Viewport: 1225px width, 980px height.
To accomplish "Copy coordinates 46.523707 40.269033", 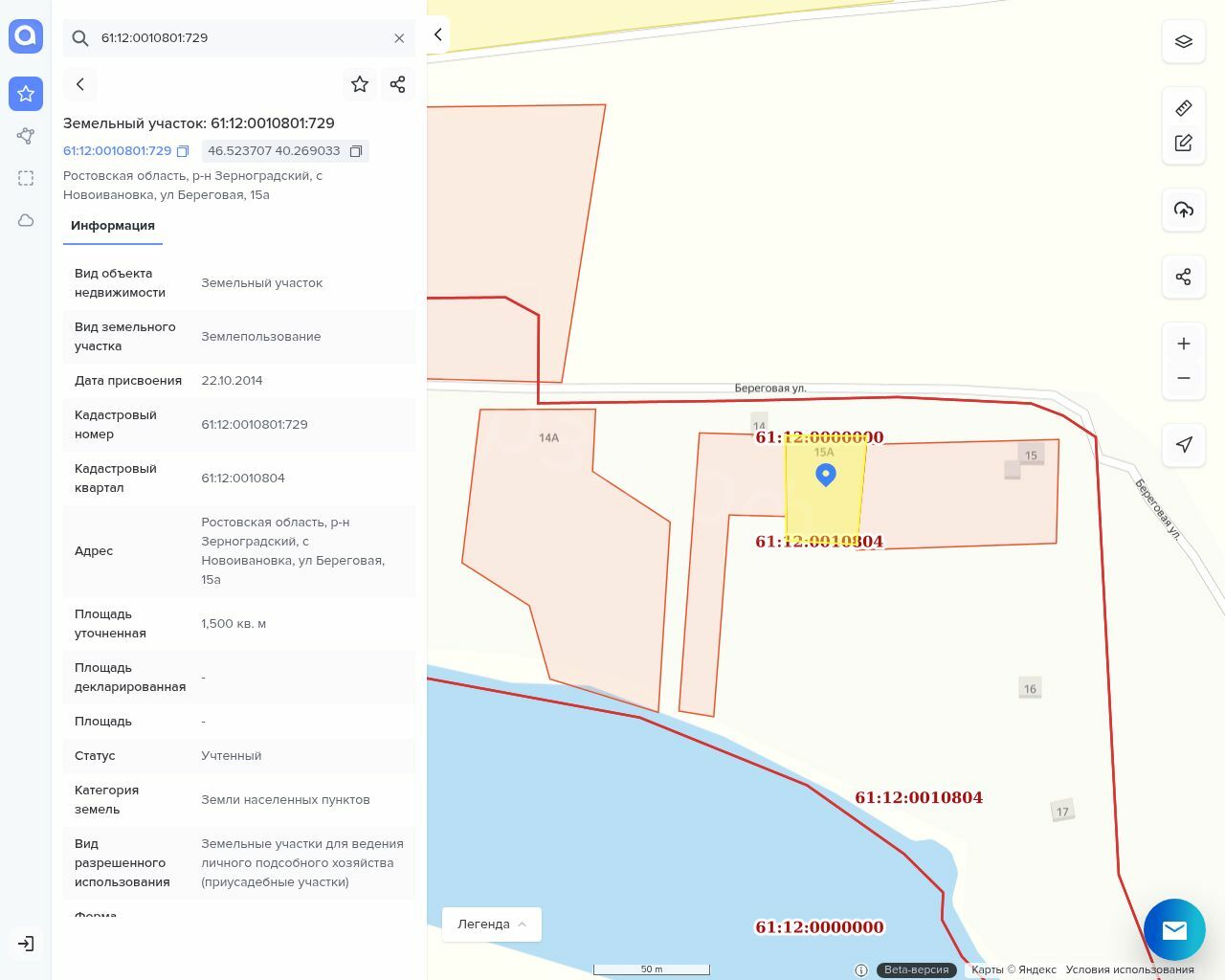I will pos(356,151).
